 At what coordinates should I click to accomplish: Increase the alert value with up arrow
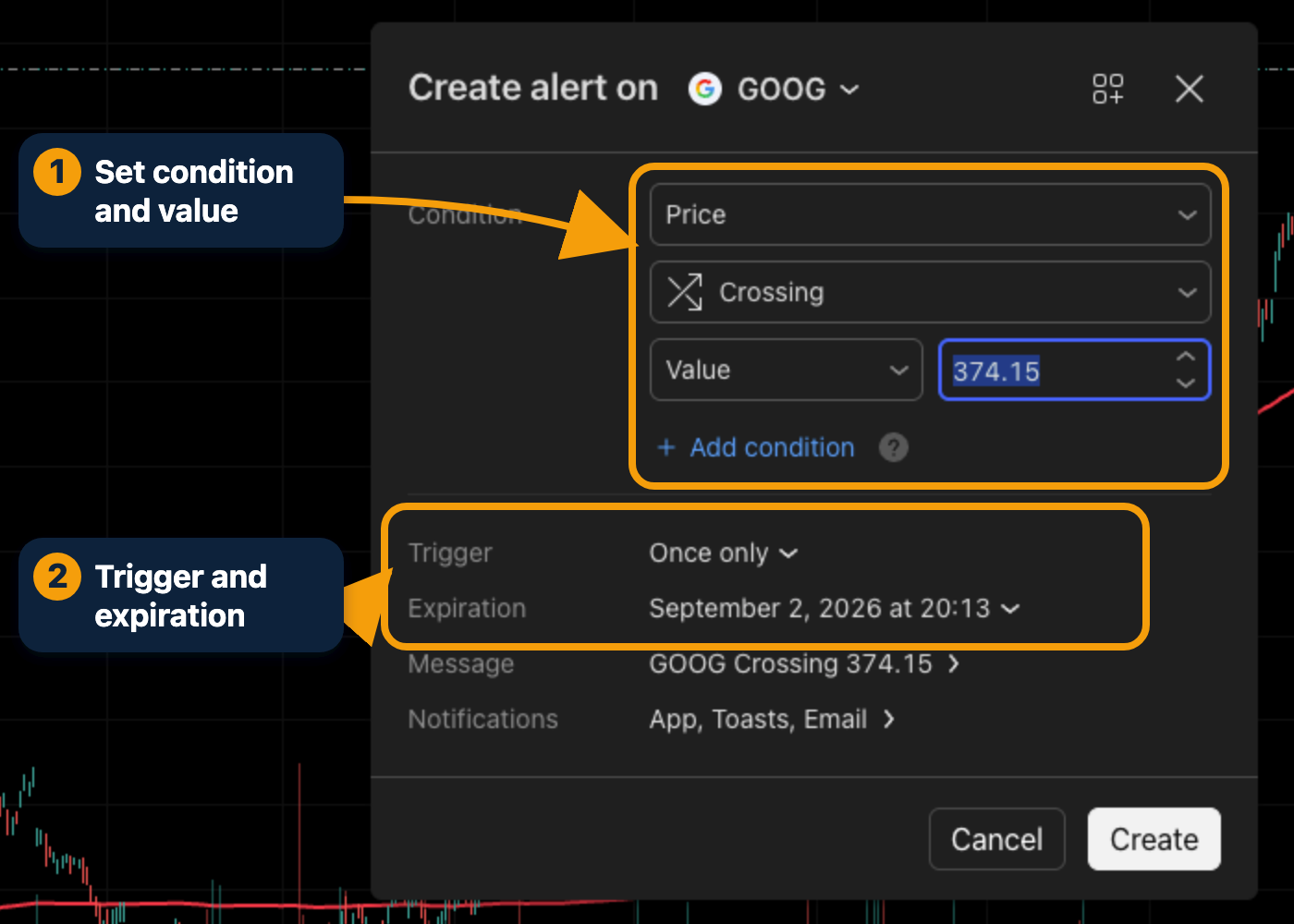coord(1186,357)
